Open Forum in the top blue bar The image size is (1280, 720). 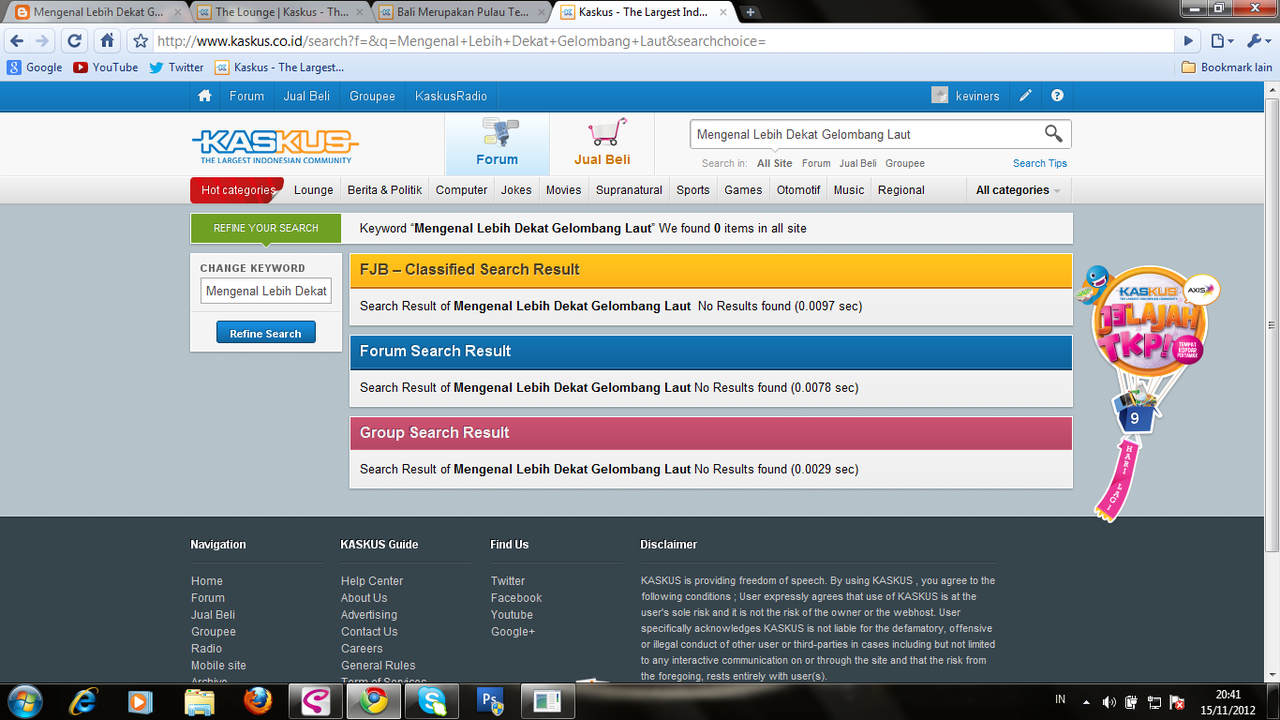click(247, 96)
